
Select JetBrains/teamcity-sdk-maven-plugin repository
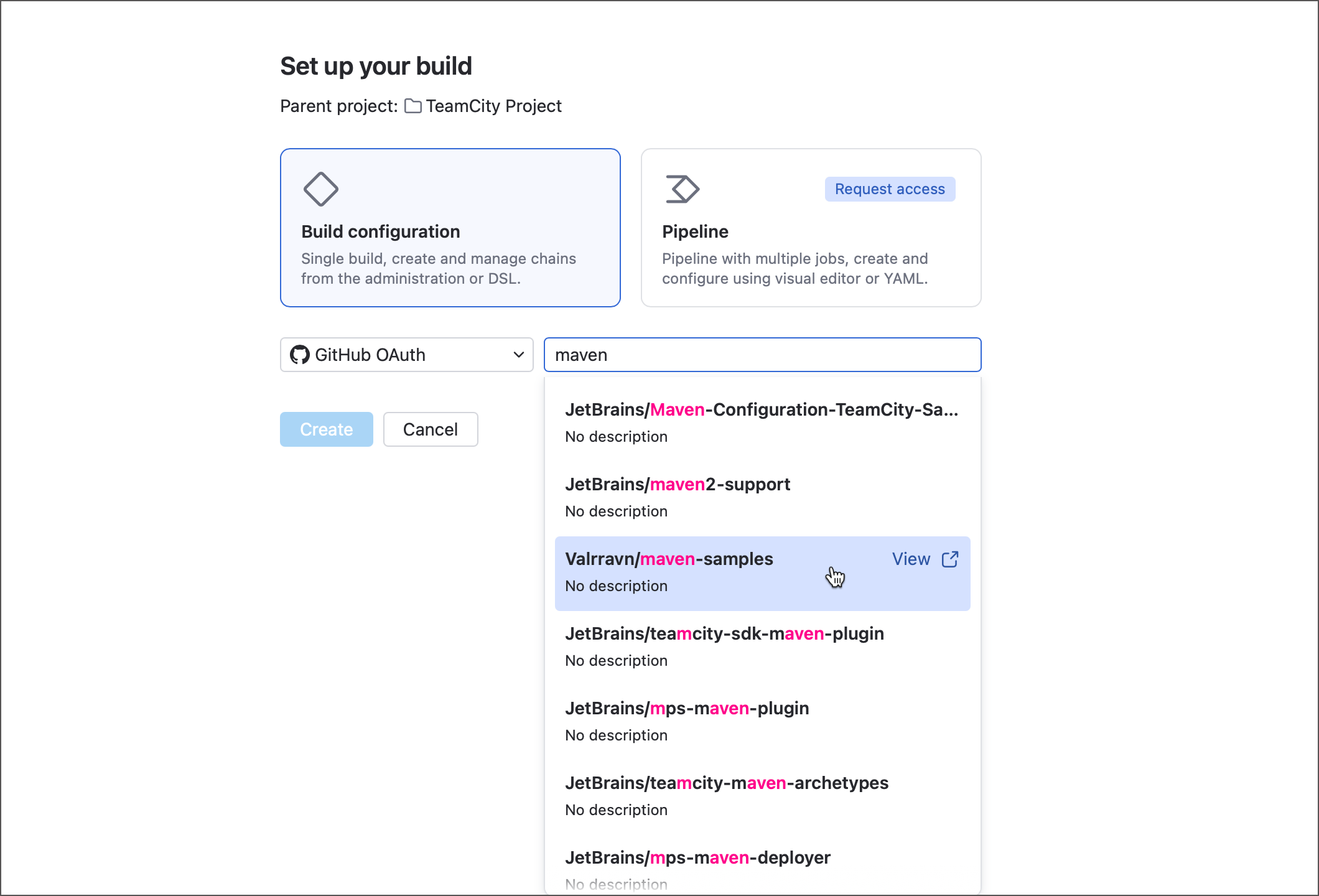point(724,633)
